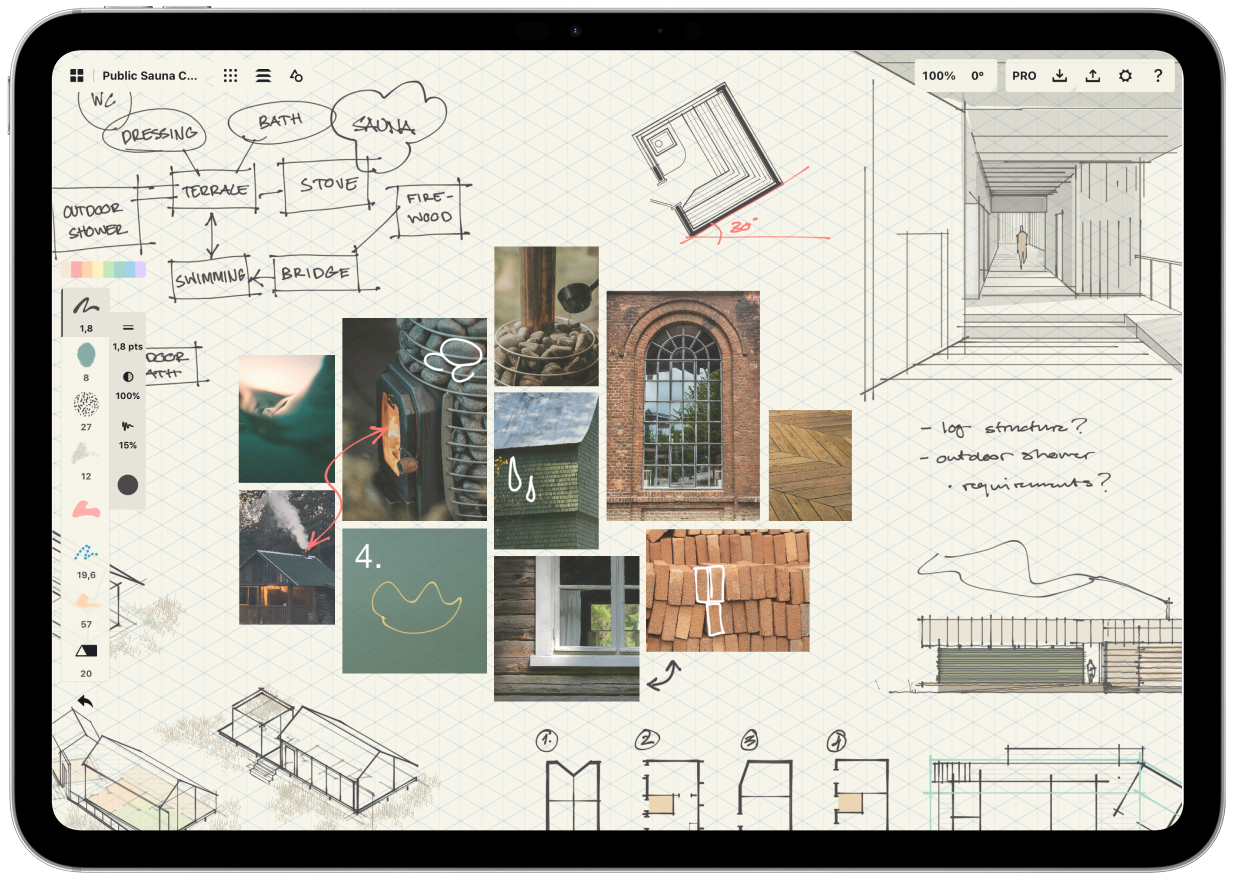
Task: Select the pen tool labeled 1,8
Action: tap(86, 312)
